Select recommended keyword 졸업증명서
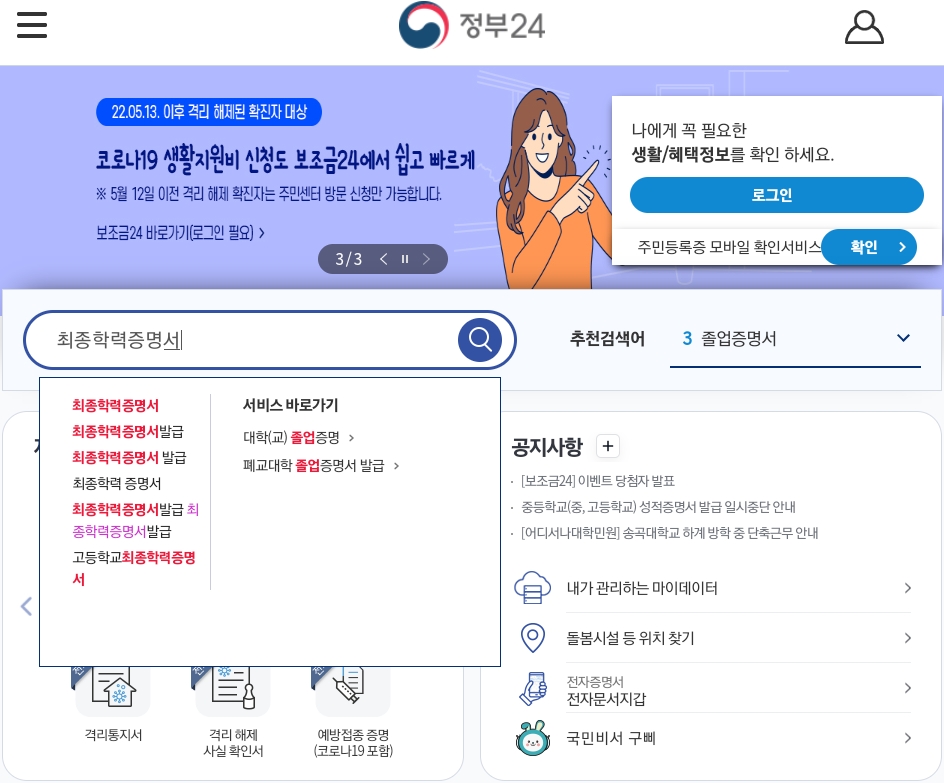Screen dimensions: 944x783 (x=738, y=338)
